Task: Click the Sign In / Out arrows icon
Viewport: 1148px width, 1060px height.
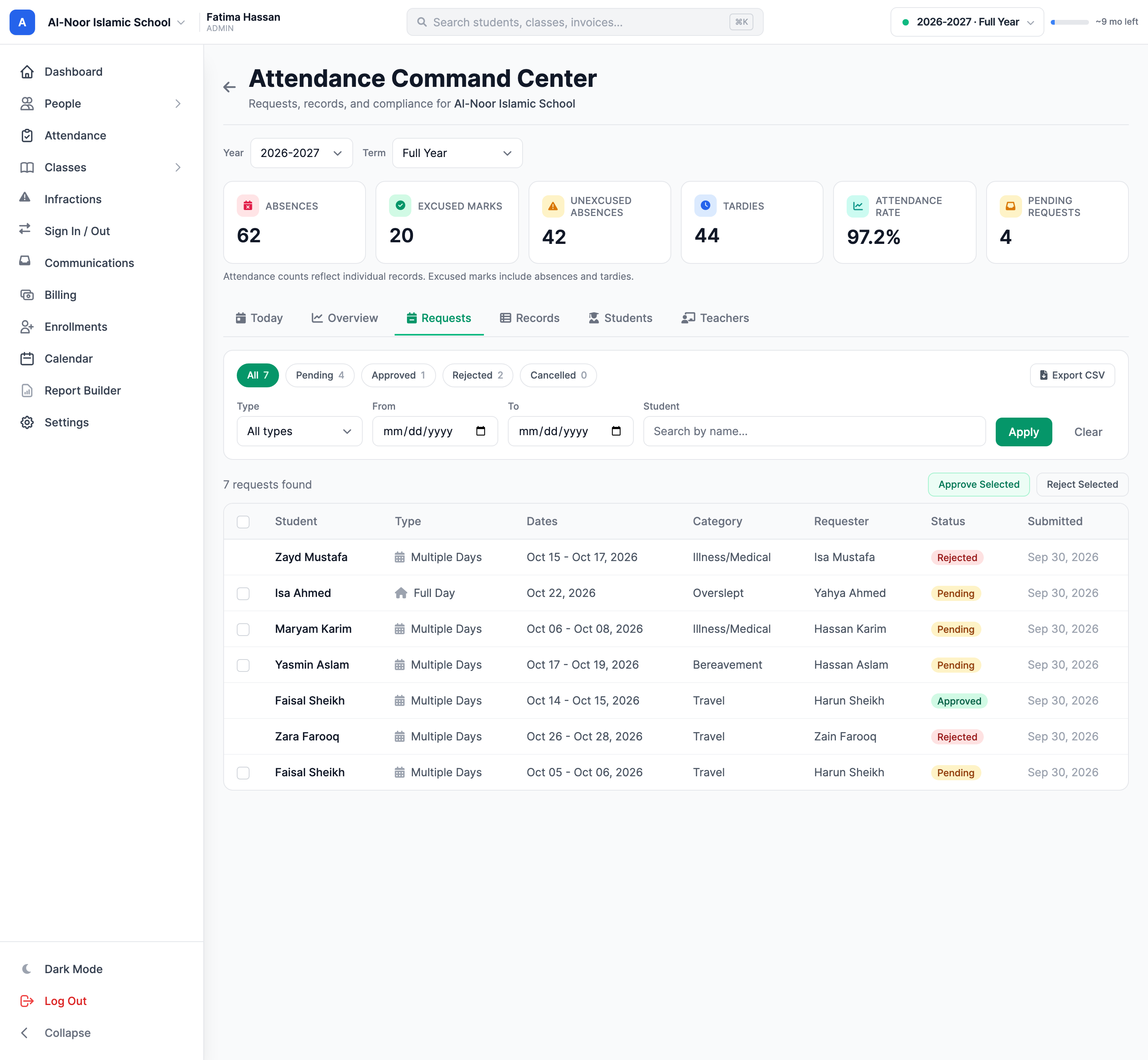Action: (25, 229)
